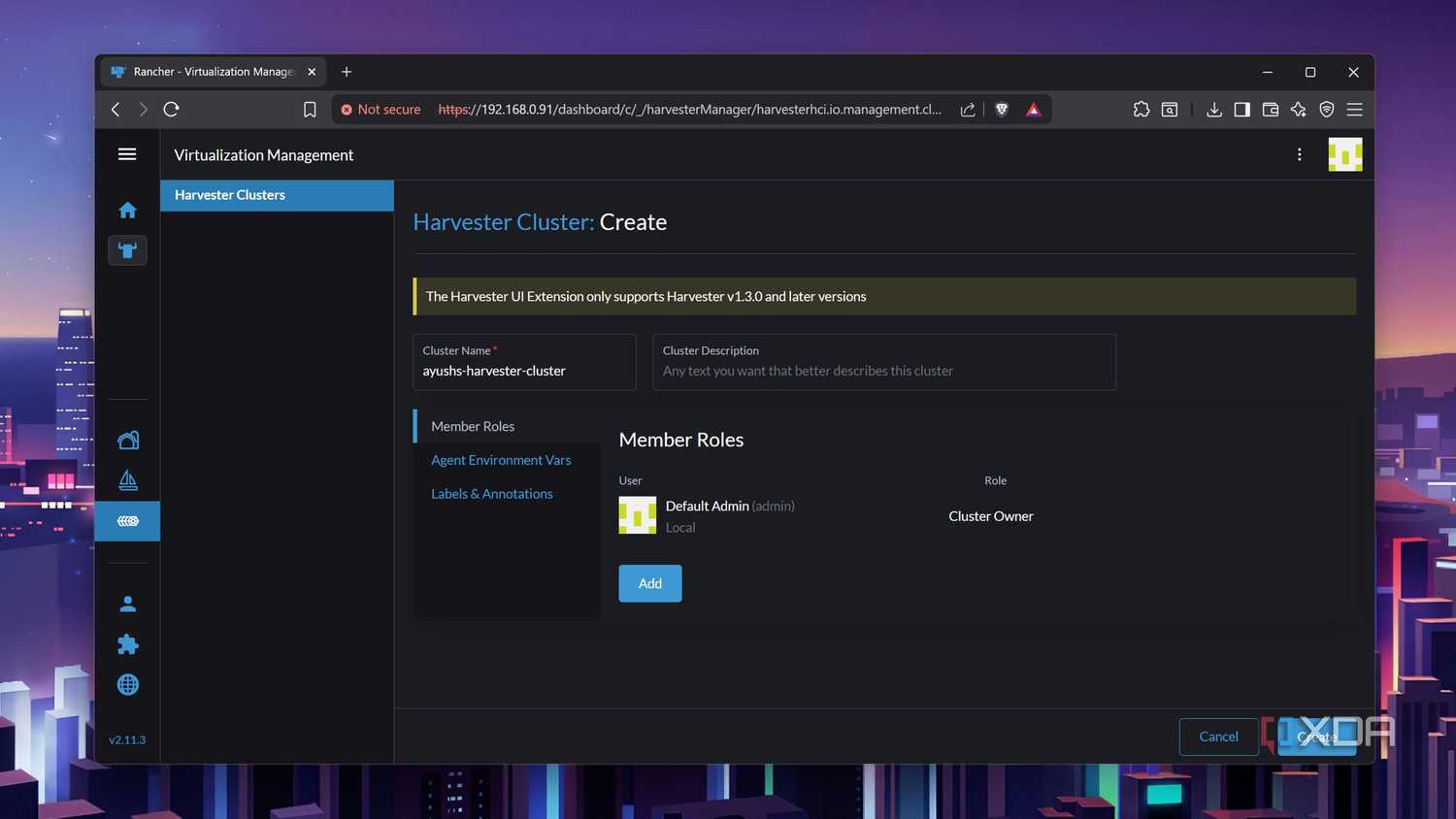Viewport: 1456px width, 819px height.
Task: Open the user avatar menu in header
Action: pos(1345,154)
